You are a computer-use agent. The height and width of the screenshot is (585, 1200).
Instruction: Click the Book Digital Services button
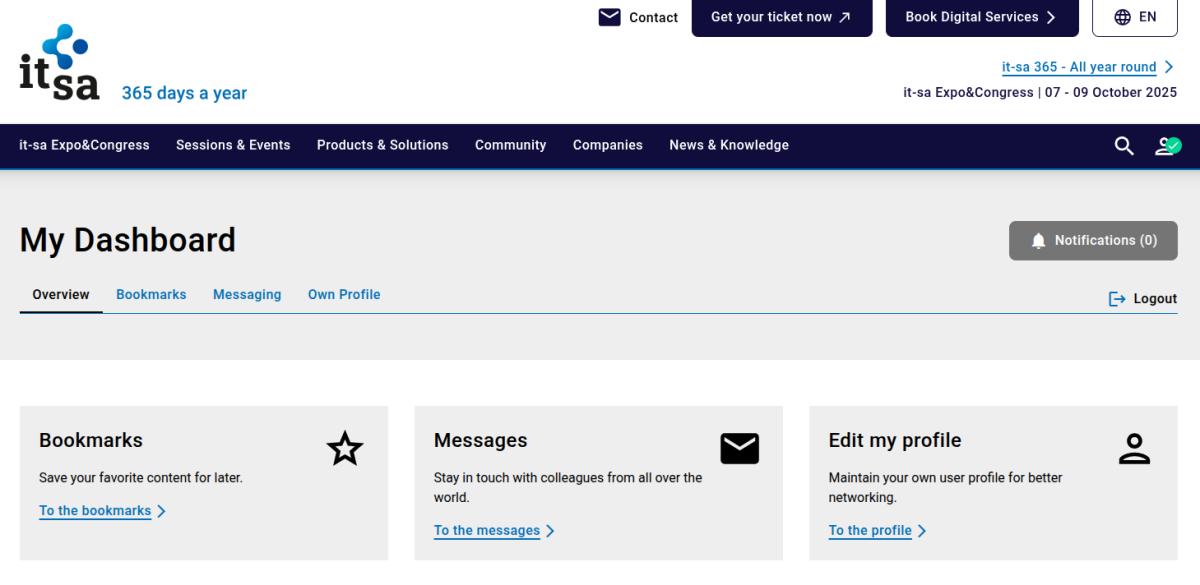[981, 17]
